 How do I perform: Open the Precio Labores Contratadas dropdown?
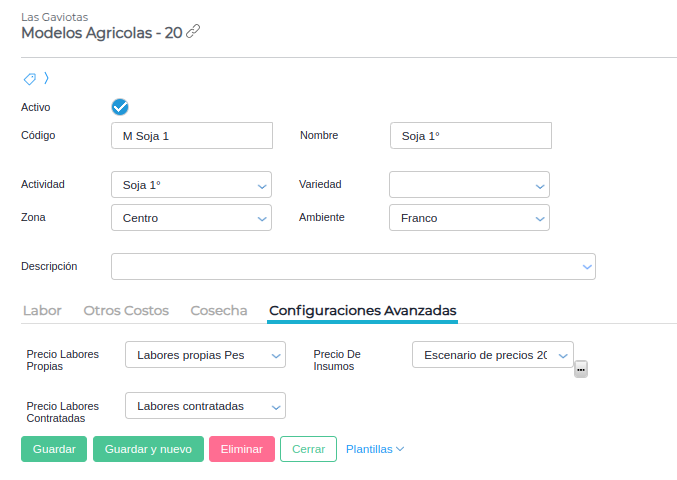coord(205,405)
